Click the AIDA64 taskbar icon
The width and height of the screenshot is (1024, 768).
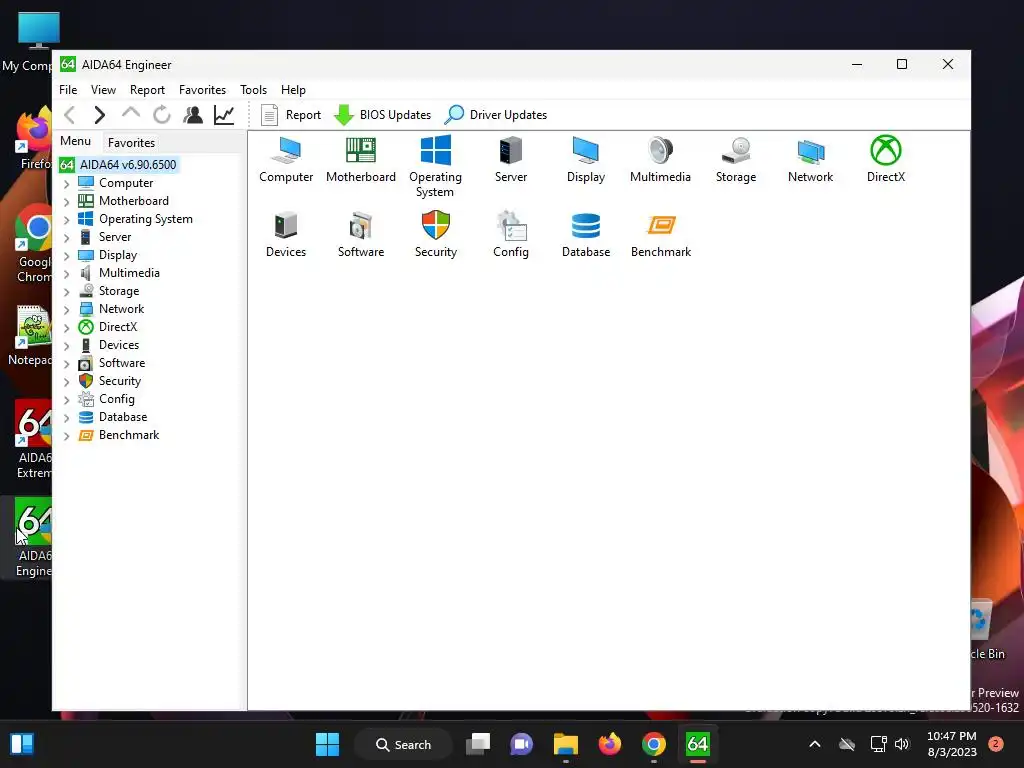[x=697, y=744]
